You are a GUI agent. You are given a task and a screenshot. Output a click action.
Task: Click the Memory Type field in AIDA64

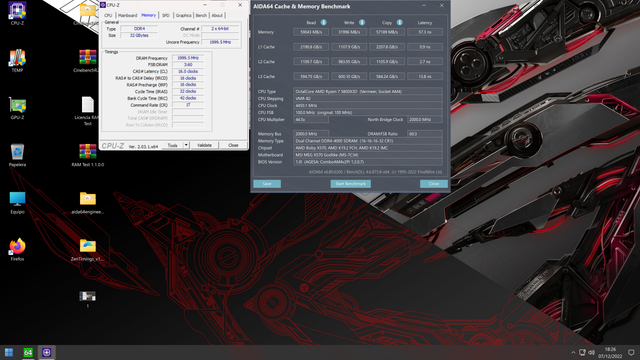coord(368,141)
